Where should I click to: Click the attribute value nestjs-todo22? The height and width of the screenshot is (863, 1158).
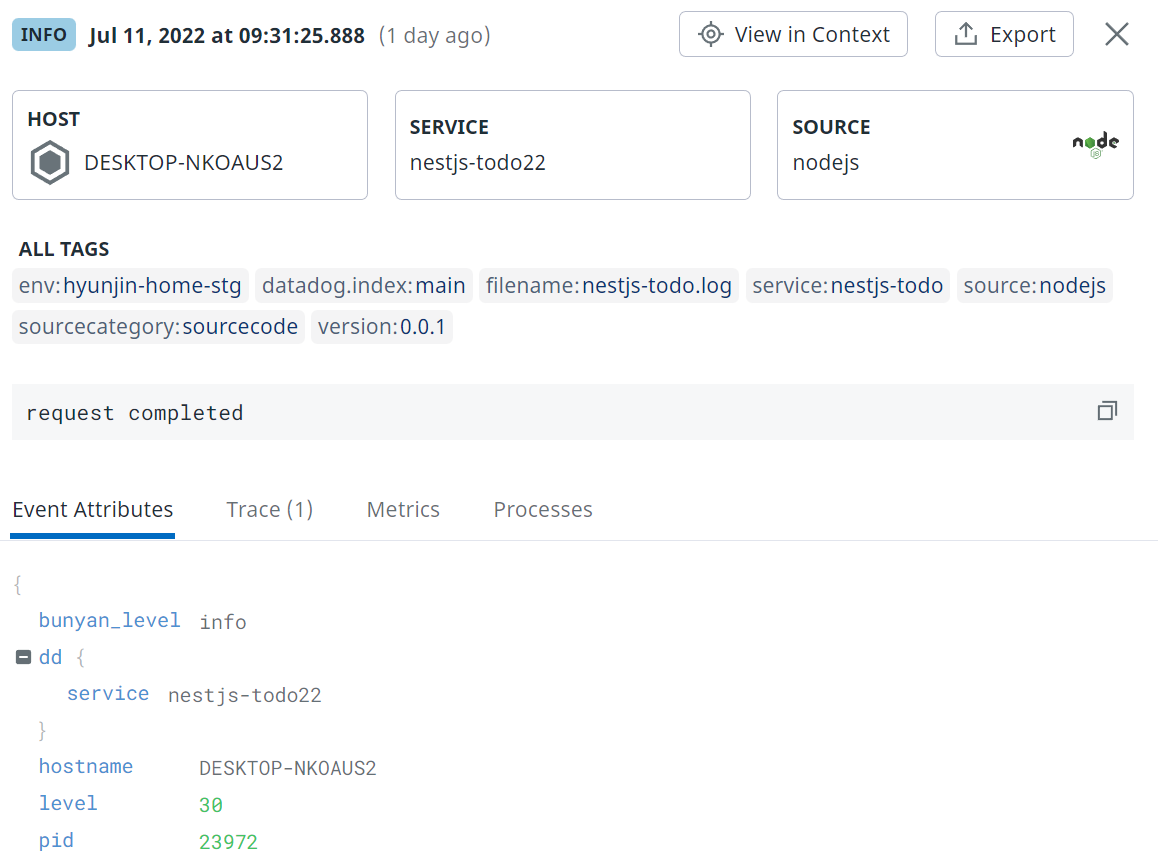click(244, 695)
